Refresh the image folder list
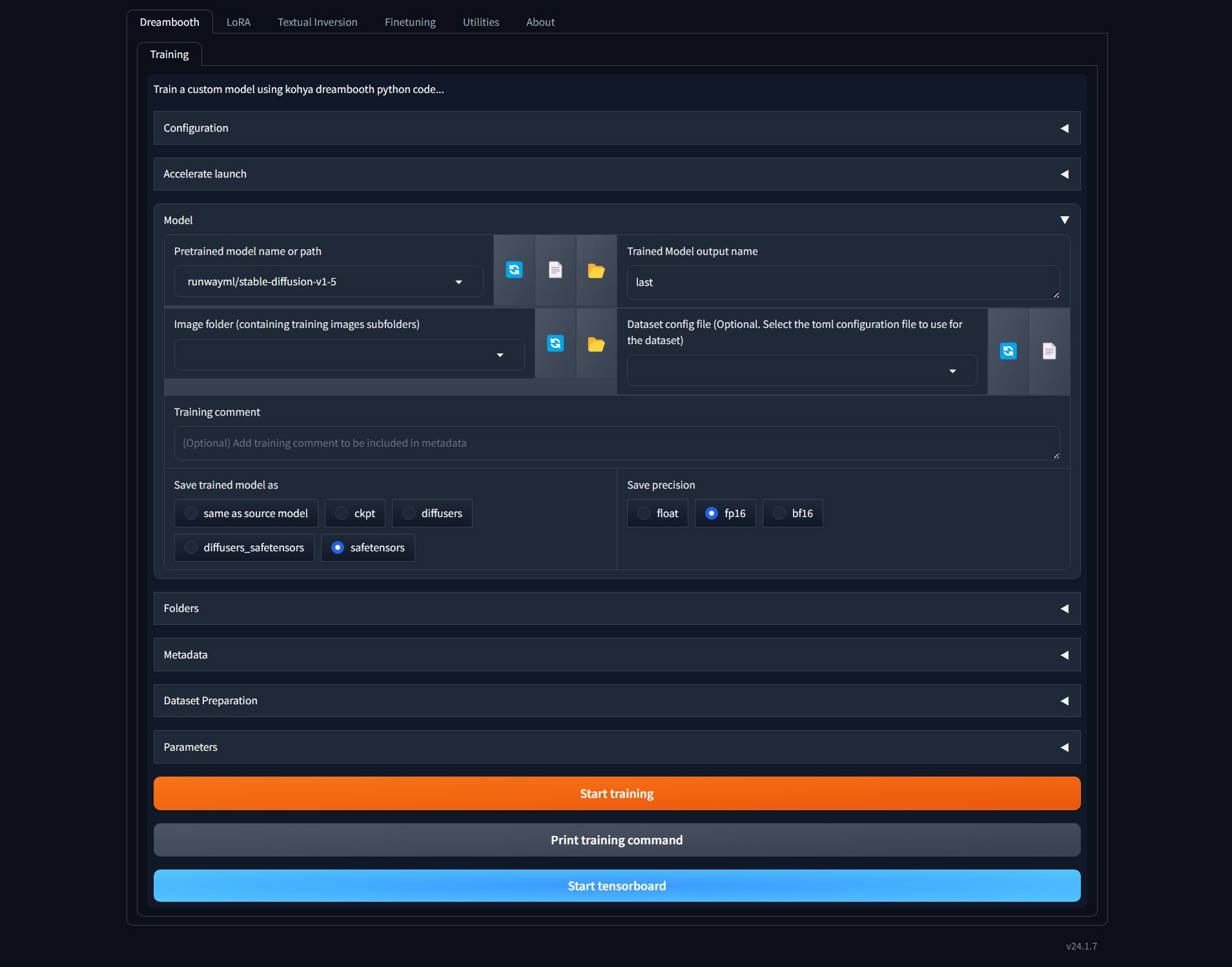 point(555,343)
